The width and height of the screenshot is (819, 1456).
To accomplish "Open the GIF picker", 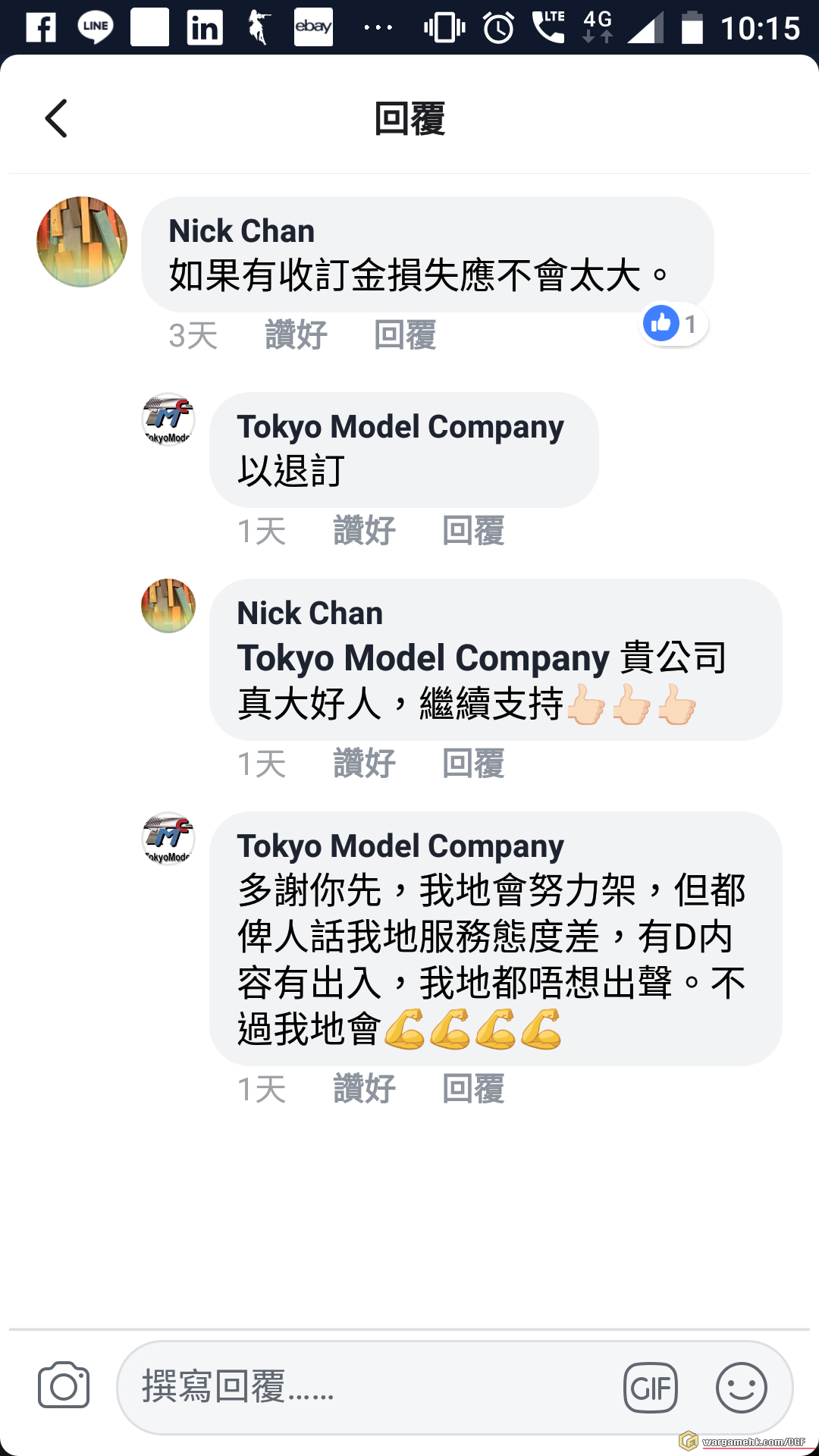I will click(651, 1388).
